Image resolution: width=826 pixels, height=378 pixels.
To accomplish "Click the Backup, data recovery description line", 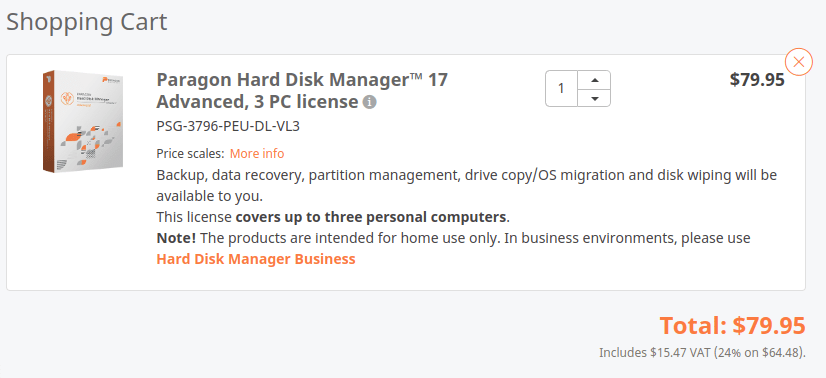I will click(x=467, y=175).
